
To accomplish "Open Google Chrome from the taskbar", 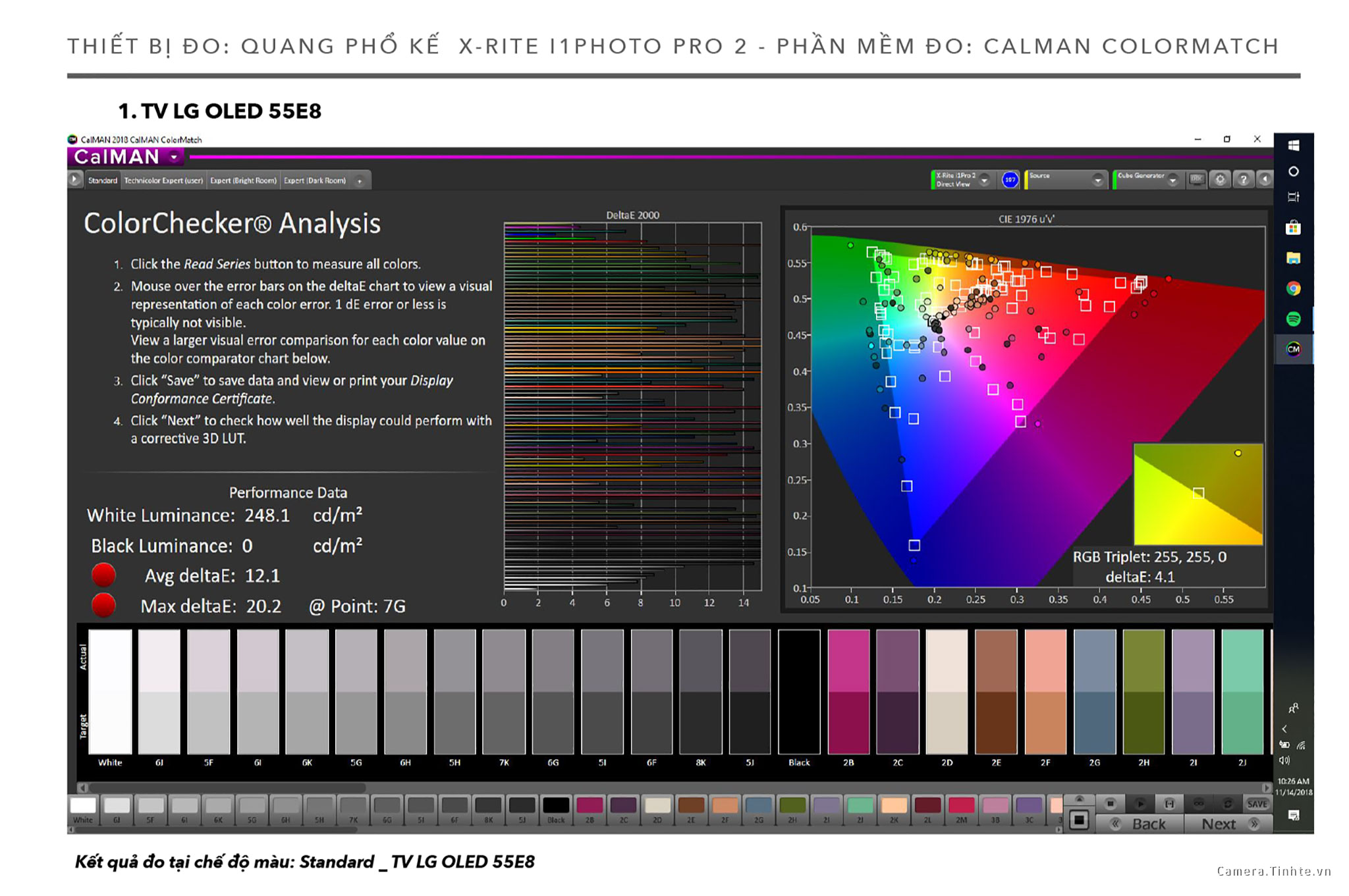I will tap(1293, 288).
